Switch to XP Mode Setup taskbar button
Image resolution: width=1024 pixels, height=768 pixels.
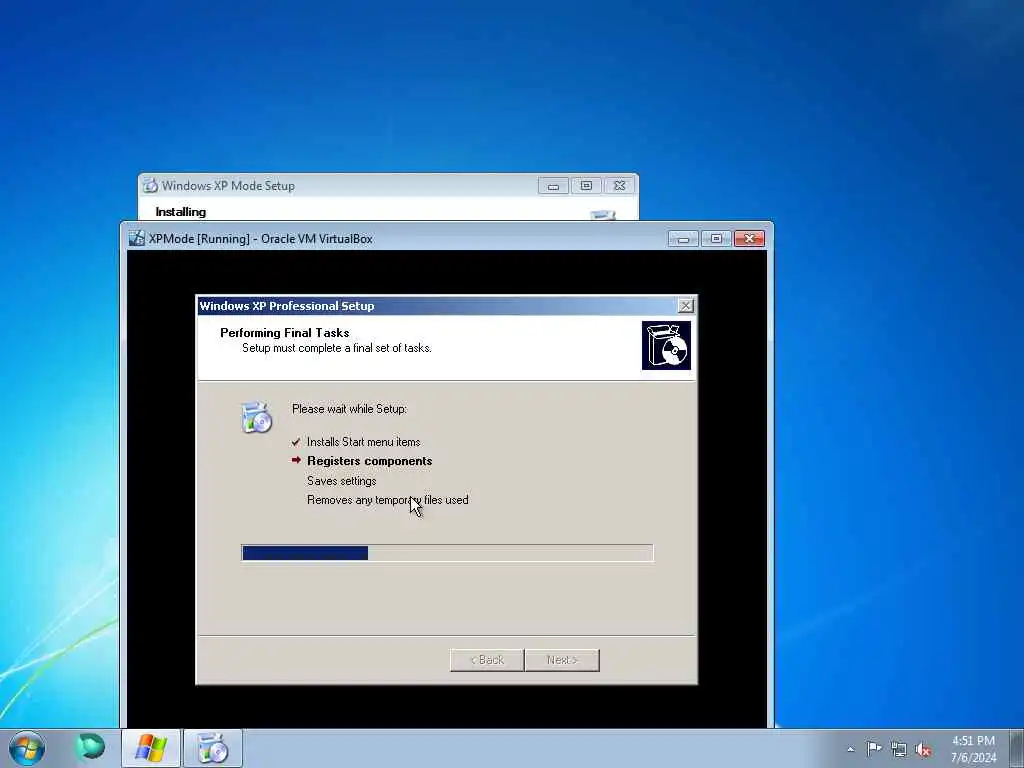coord(212,748)
